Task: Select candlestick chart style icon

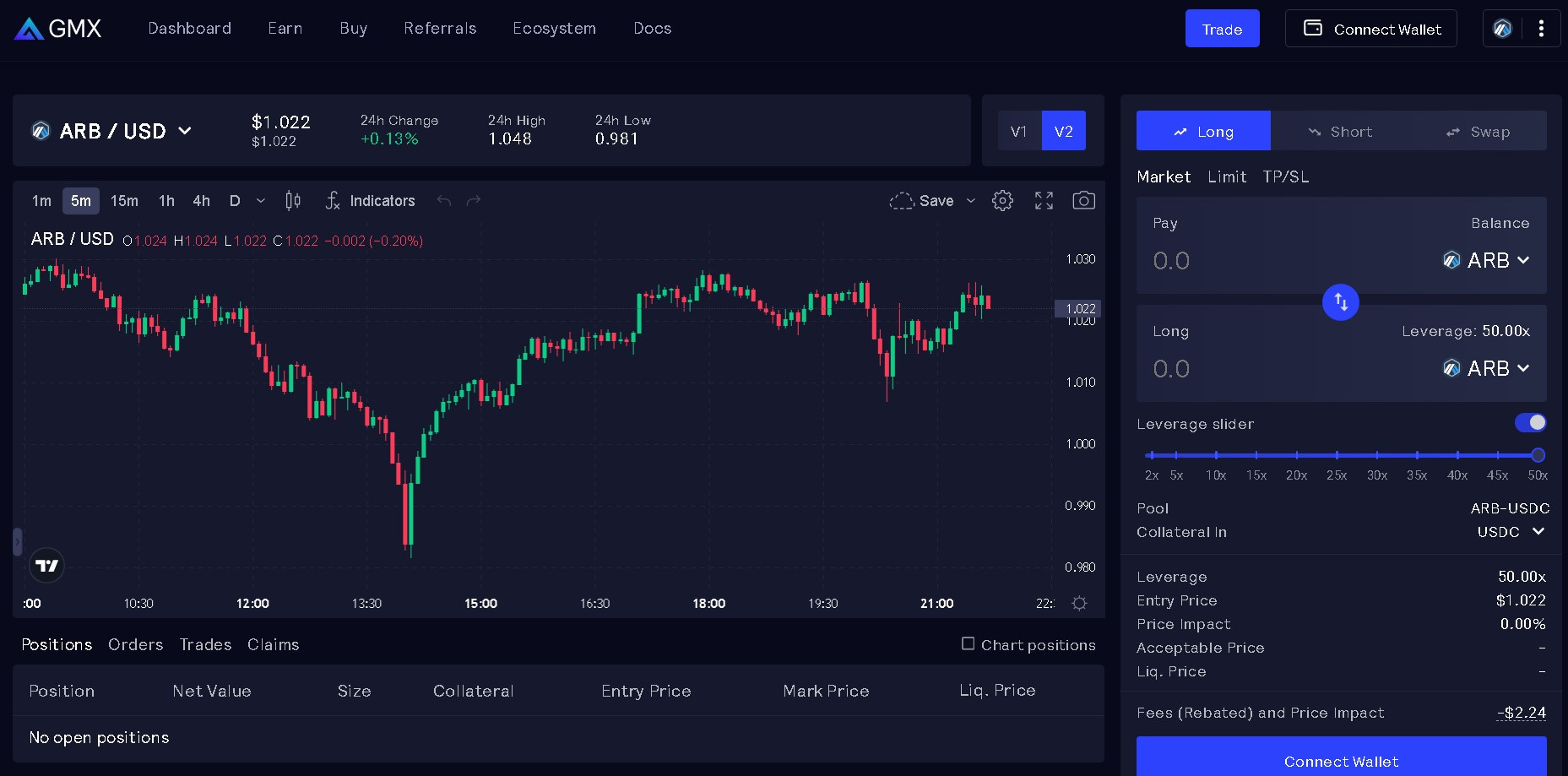Action: (x=293, y=201)
